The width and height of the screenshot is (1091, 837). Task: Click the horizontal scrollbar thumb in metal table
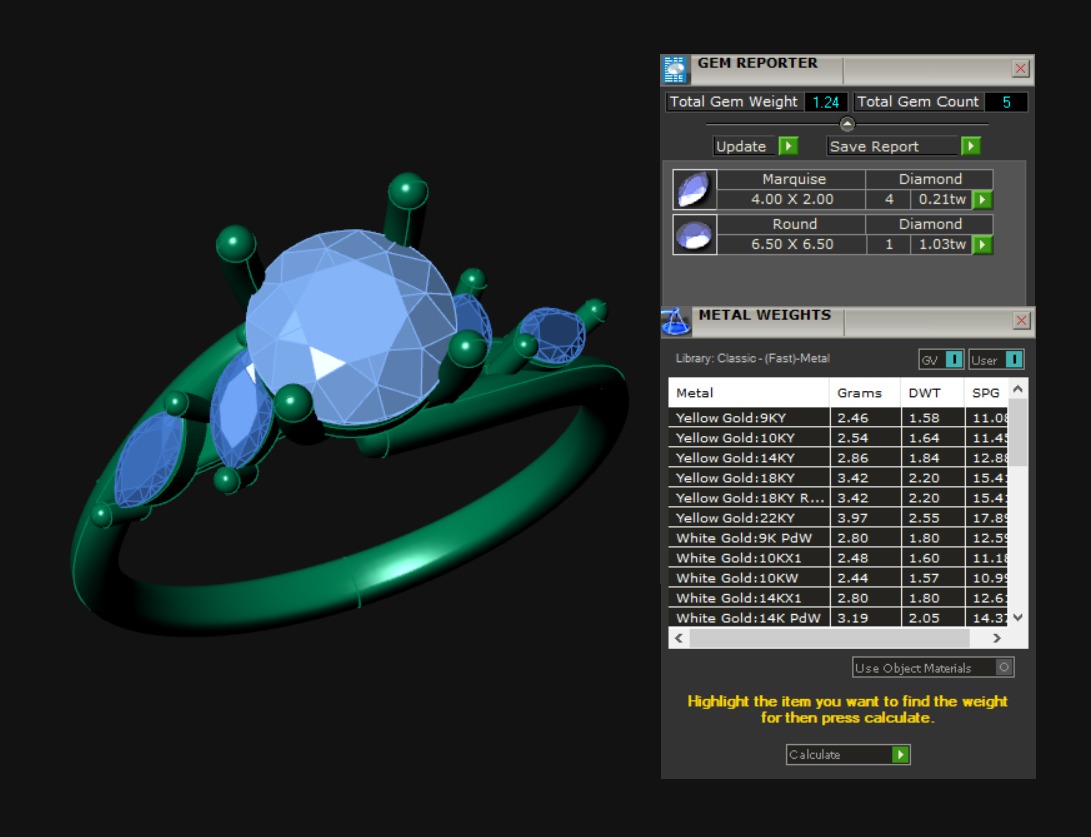(829, 638)
